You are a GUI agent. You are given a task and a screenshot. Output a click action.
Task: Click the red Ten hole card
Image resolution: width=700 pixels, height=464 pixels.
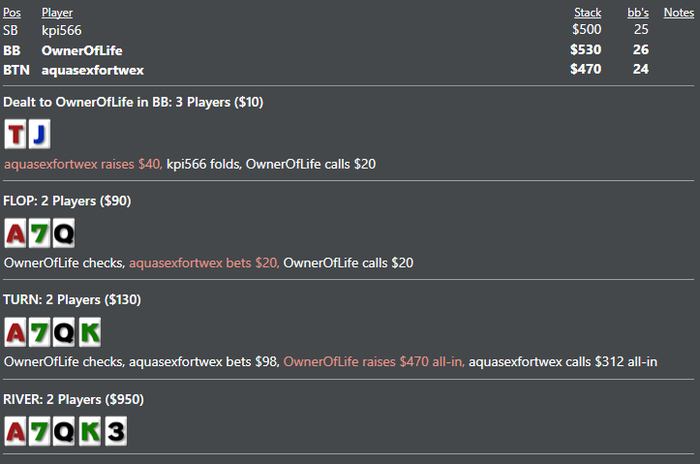15,135
